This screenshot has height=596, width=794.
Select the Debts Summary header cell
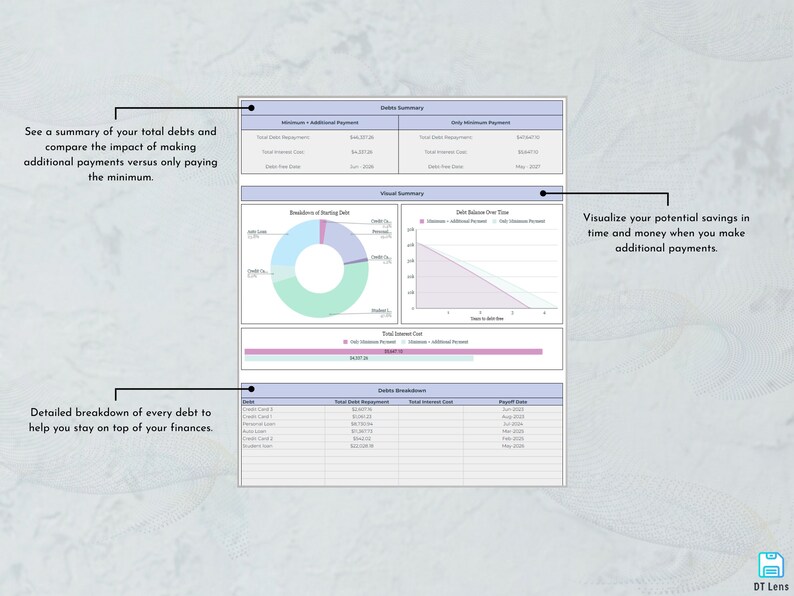pos(402,108)
